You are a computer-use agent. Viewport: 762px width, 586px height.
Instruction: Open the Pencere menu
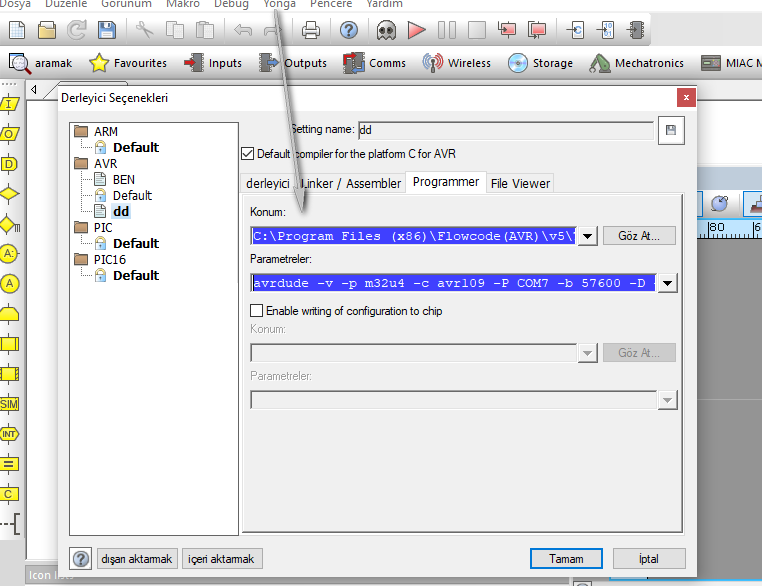coord(331,4)
